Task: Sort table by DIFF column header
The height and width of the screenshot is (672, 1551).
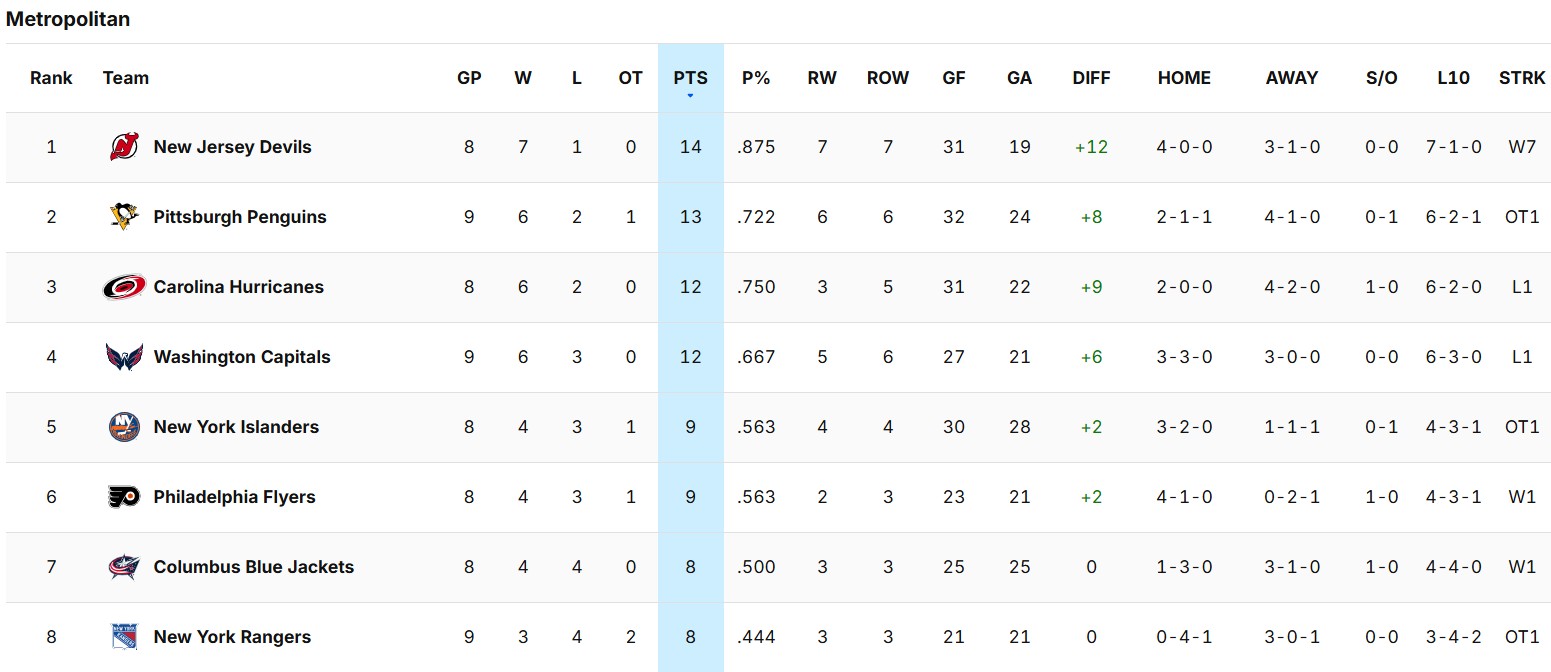Action: pos(1091,78)
